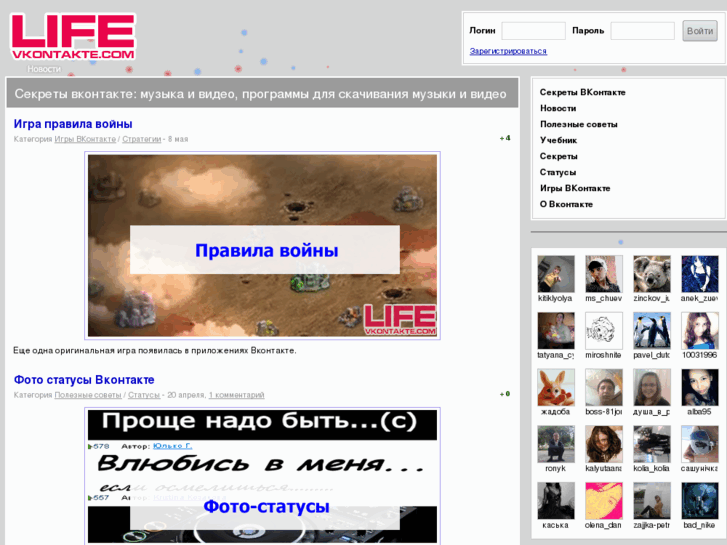Focus the Логин input field
Viewport: 727px width, 545px height.
(533, 31)
